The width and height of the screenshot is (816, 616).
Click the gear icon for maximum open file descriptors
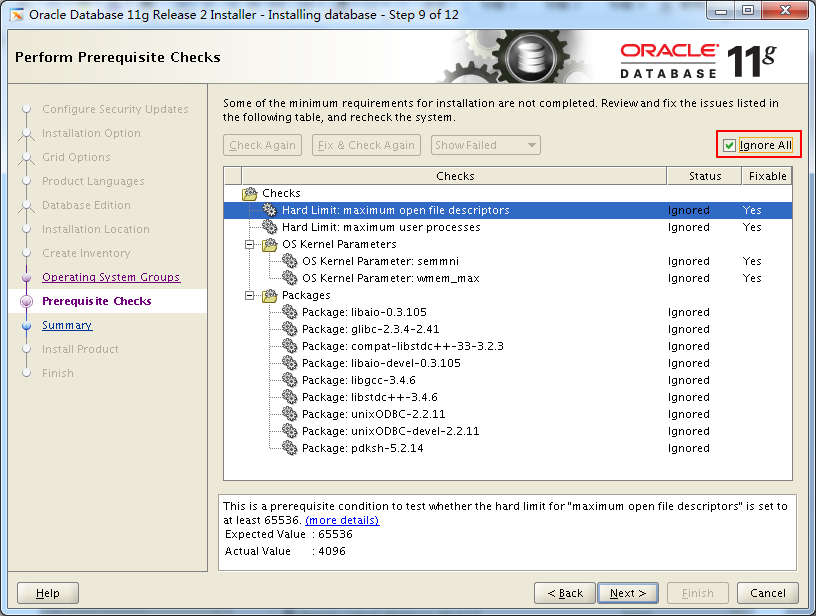click(x=270, y=210)
